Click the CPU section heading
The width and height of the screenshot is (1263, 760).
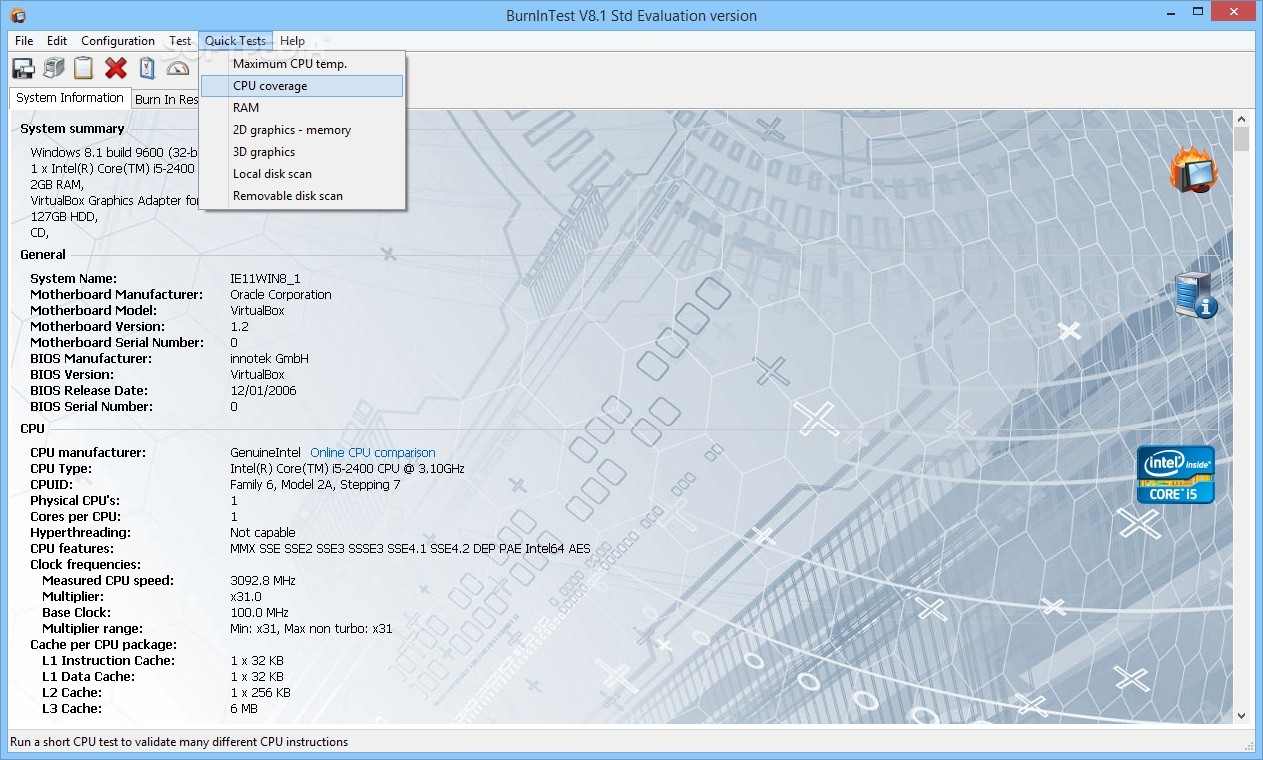pyautogui.click(x=33, y=429)
